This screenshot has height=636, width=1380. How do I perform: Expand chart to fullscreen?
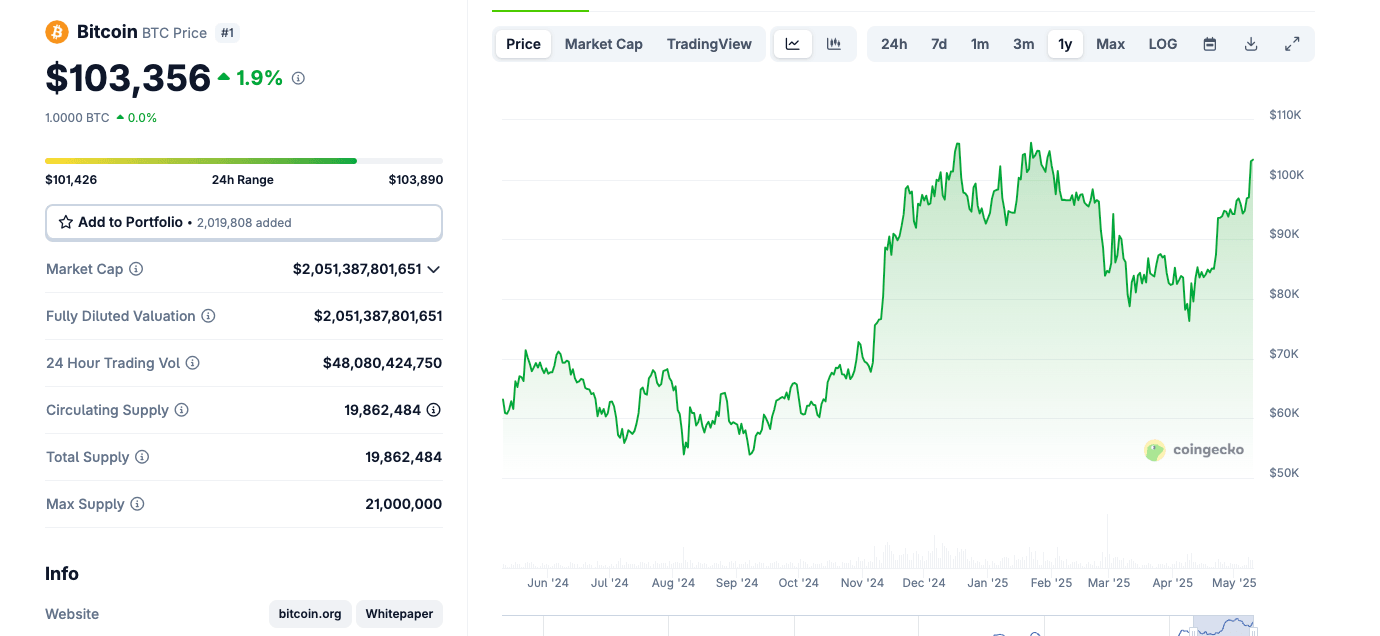point(1292,44)
